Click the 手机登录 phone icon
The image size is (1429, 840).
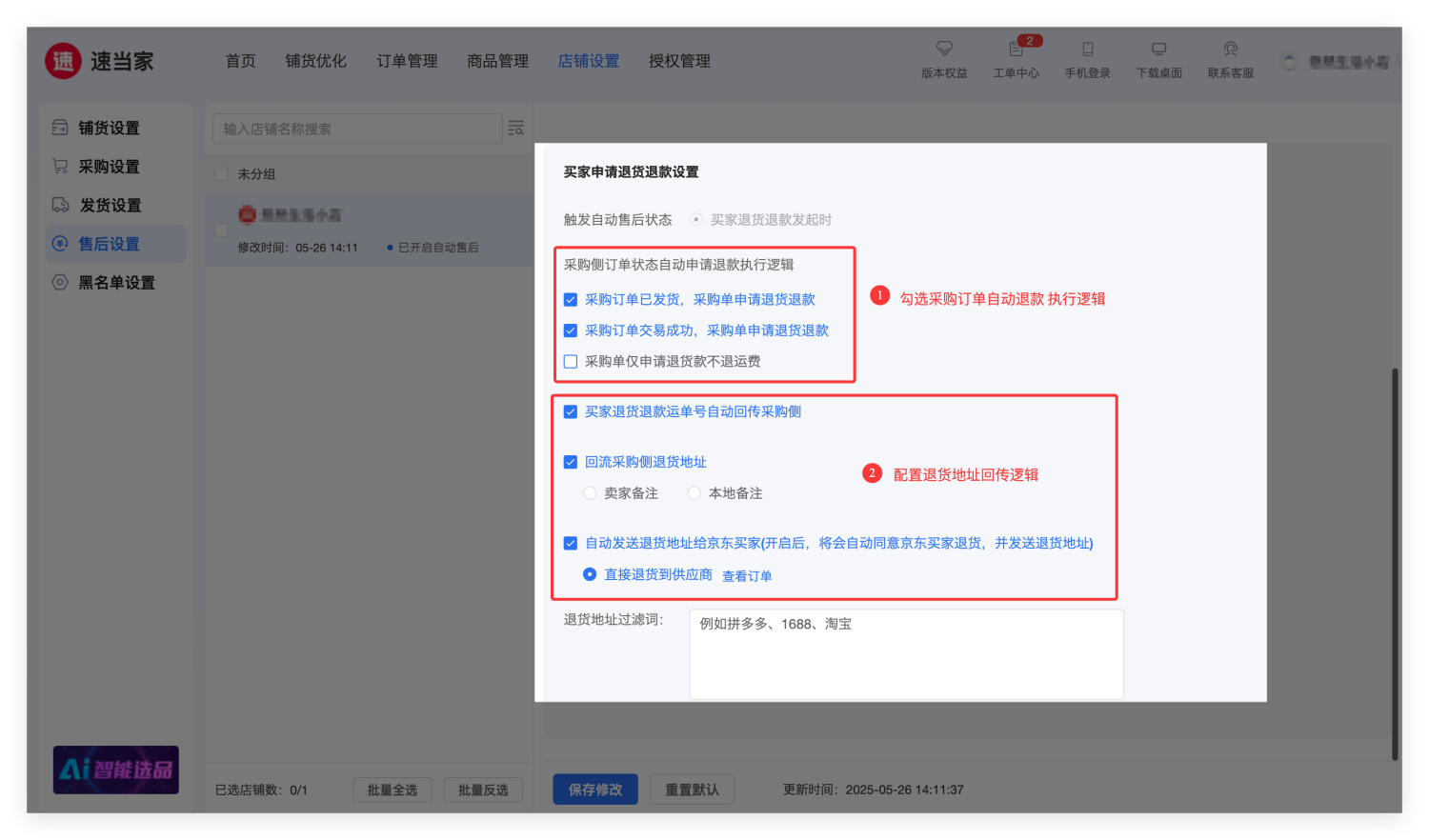(1087, 49)
